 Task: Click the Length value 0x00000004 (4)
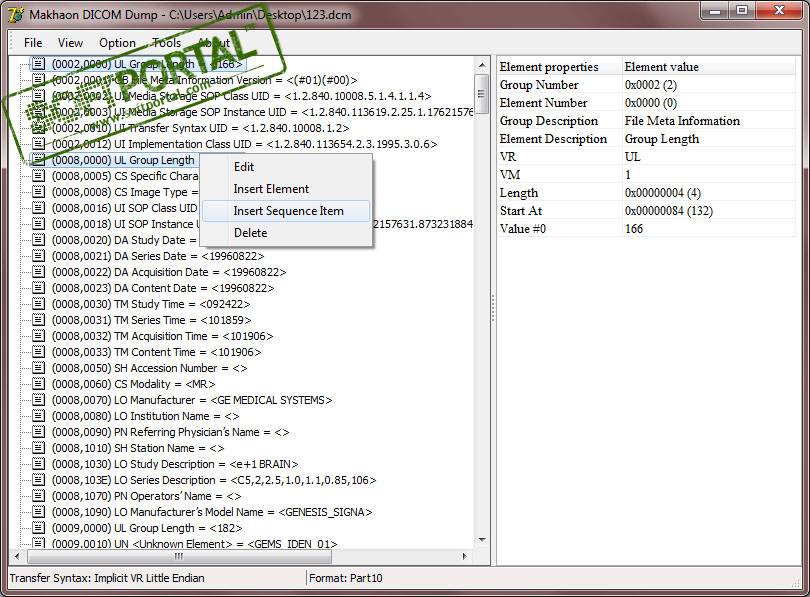pyautogui.click(x=662, y=193)
